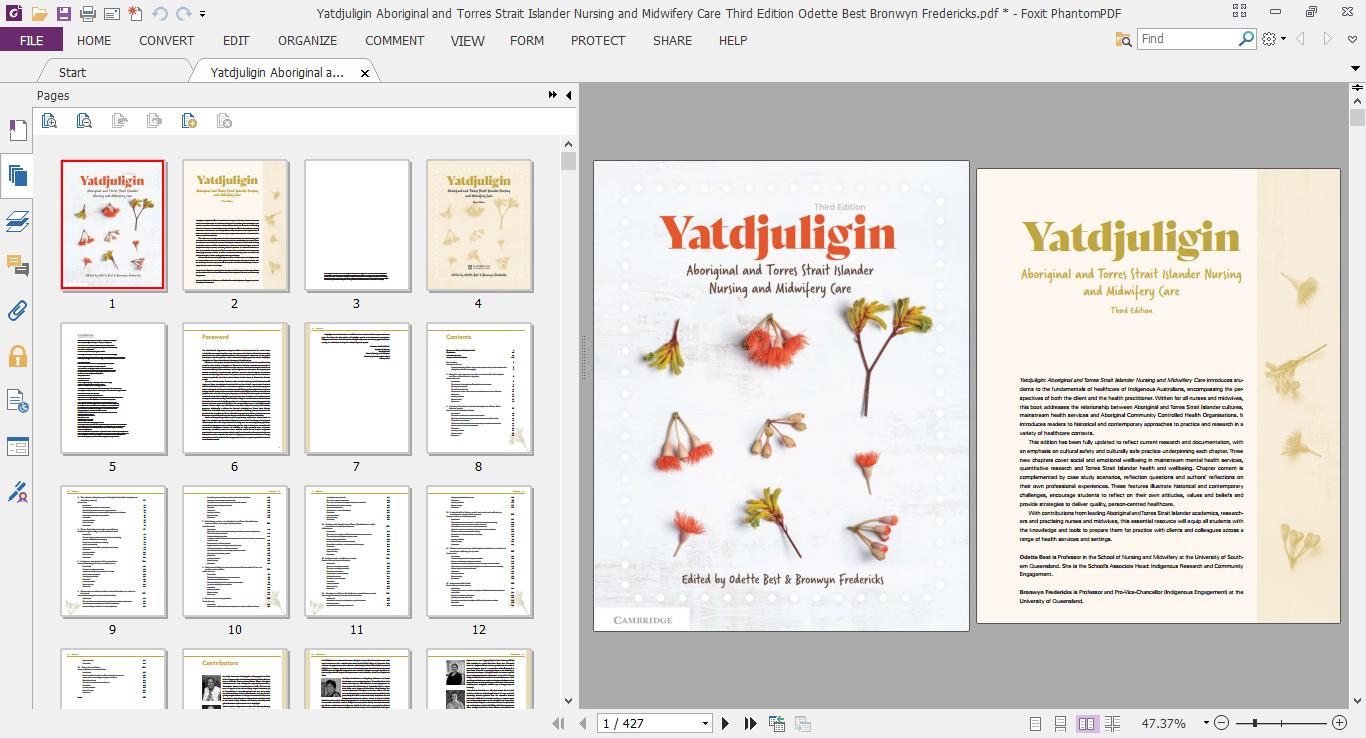Toggle full screen mode icon in title bar

point(1240,12)
